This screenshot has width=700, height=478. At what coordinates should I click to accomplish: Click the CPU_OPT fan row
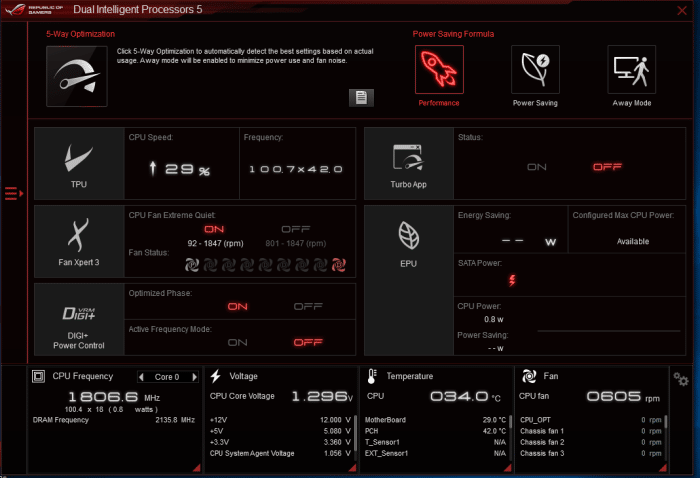point(591,420)
